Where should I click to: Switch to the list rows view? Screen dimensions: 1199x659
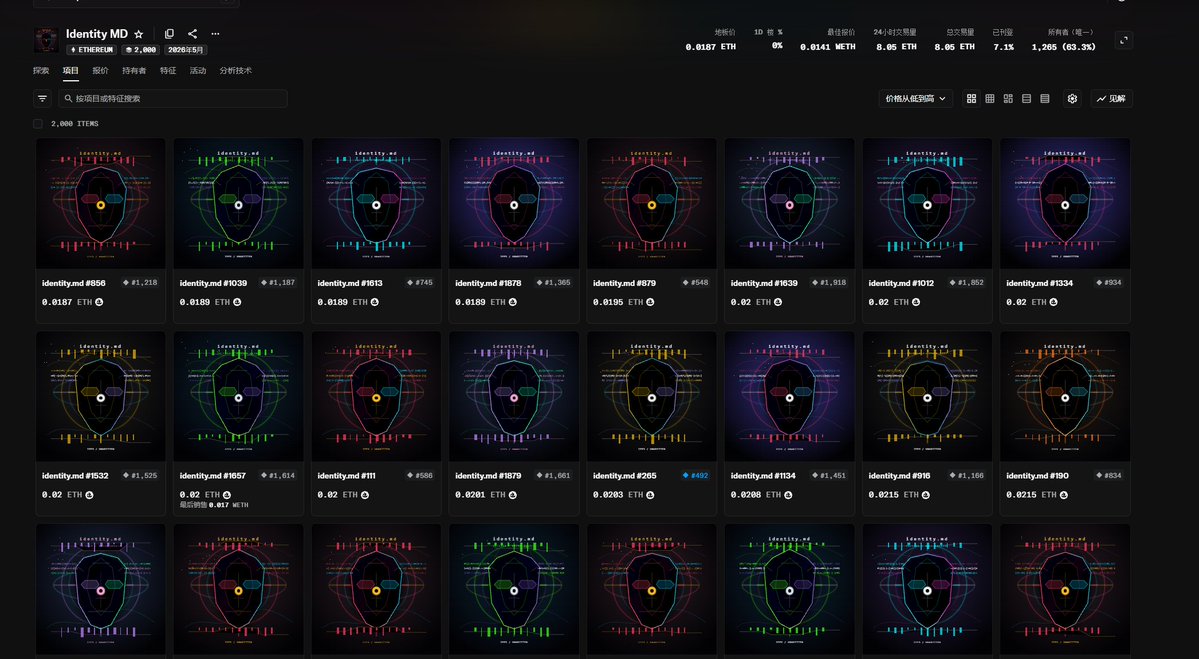(x=1026, y=99)
